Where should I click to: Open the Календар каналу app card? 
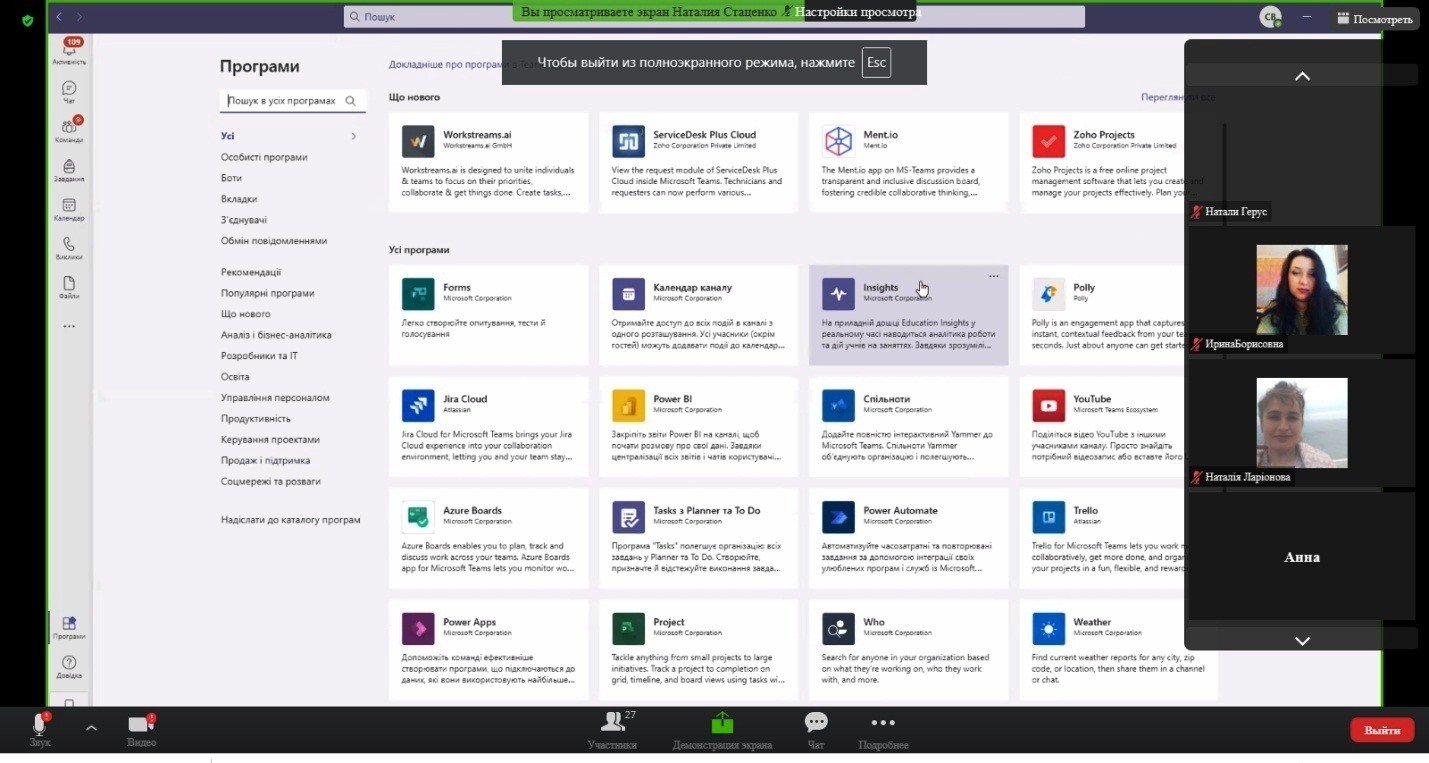click(x=698, y=315)
